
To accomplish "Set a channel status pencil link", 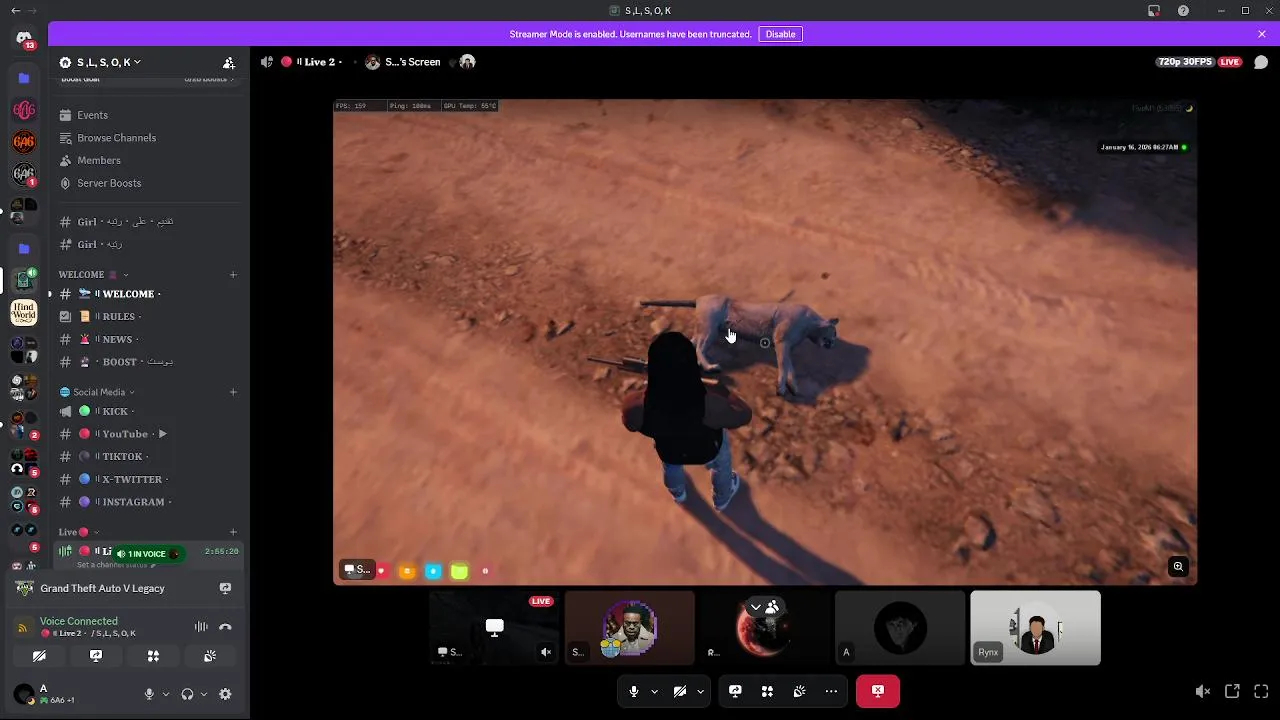I will pyautogui.click(x=114, y=565).
